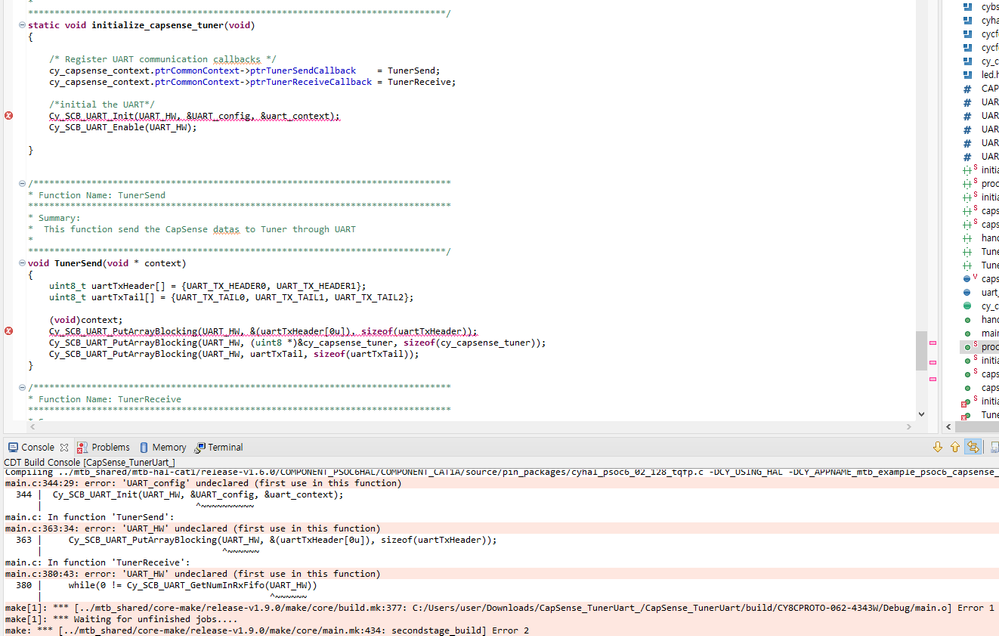Toggle Show Console When Standard Error Changes
The height and width of the screenshot is (636, 999).
point(972,449)
